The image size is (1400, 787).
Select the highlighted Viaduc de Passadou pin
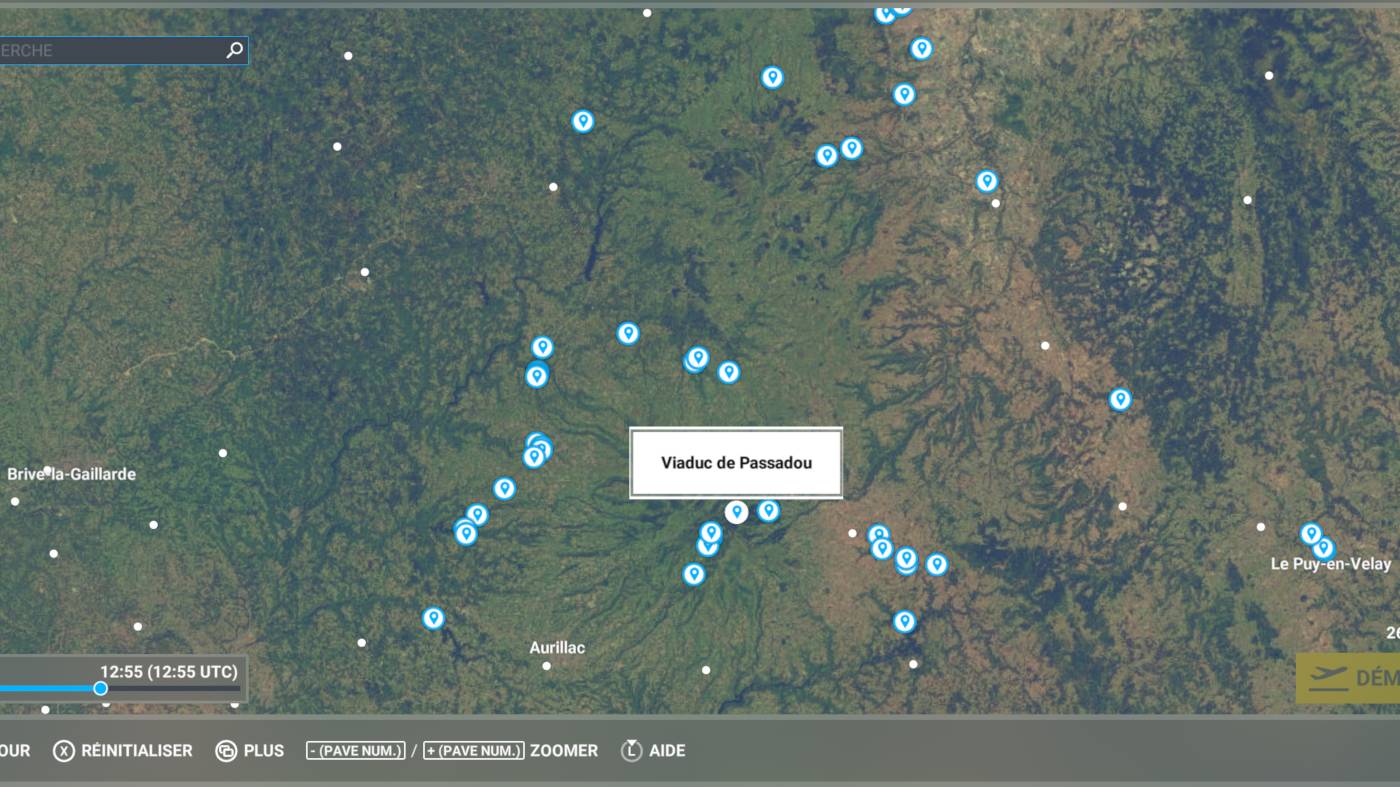click(x=737, y=512)
